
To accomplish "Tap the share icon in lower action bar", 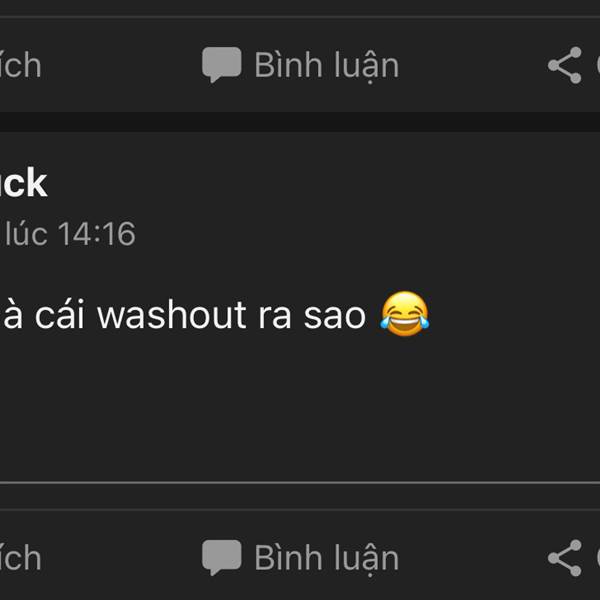I will click(x=564, y=558).
